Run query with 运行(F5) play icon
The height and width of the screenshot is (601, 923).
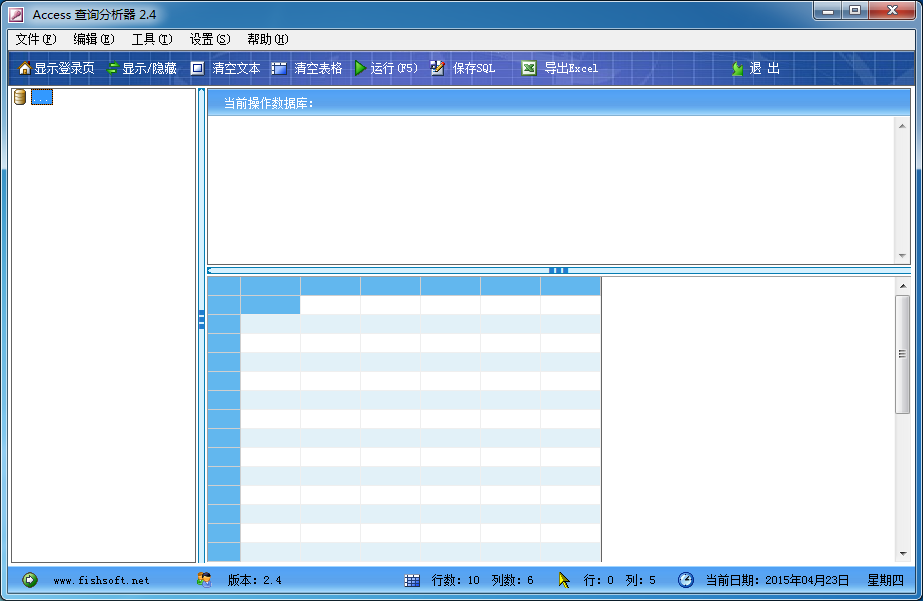point(361,69)
